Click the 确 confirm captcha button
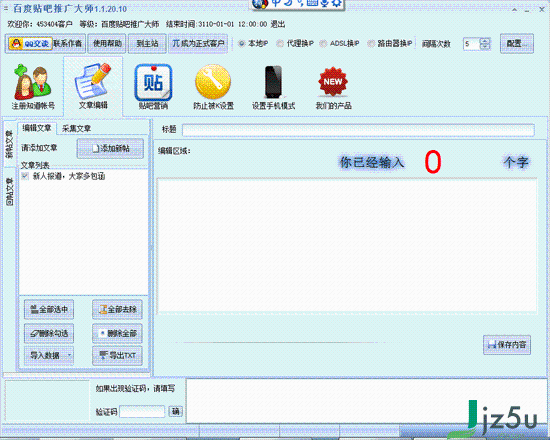Viewport: 550px width, 440px height. pyautogui.click(x=175, y=411)
